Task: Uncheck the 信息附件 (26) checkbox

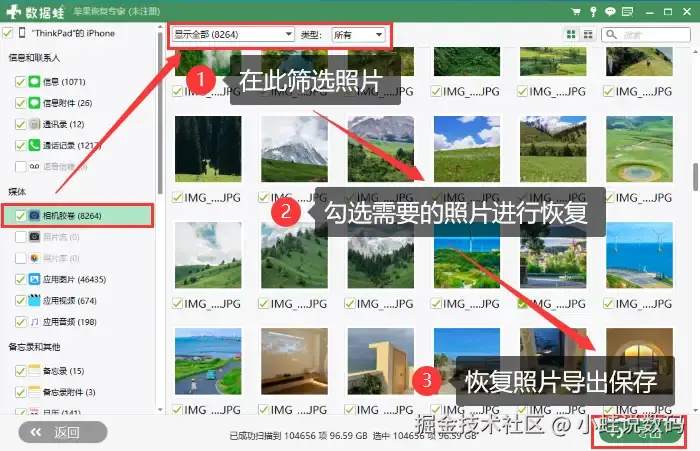Action: [20, 103]
